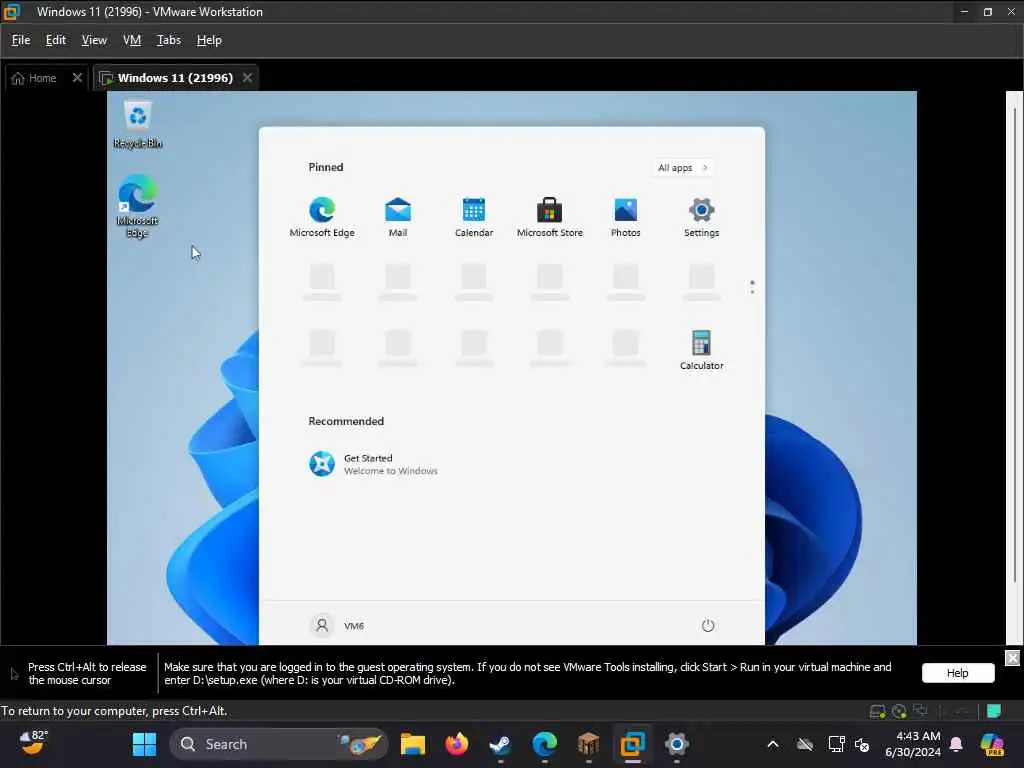The height and width of the screenshot is (768, 1024).
Task: Open the View menu
Action: pyautogui.click(x=94, y=40)
